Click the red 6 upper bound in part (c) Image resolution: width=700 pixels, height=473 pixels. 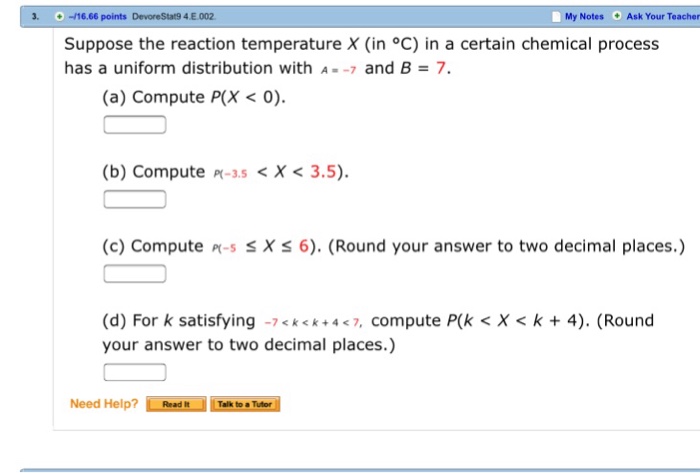(304, 246)
